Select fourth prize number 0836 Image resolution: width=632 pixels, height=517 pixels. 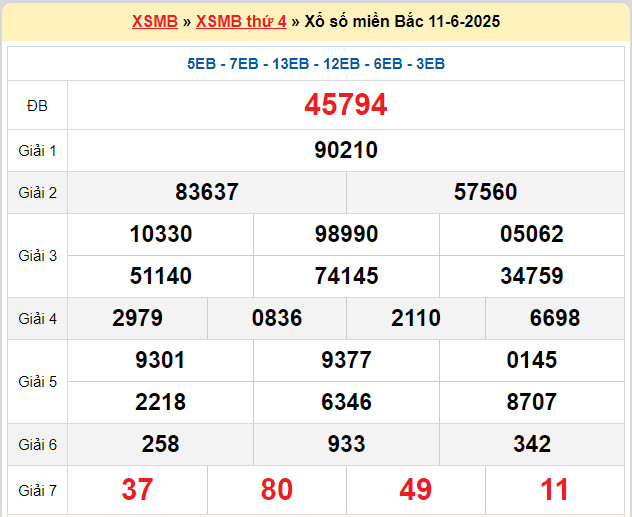[x=277, y=318]
